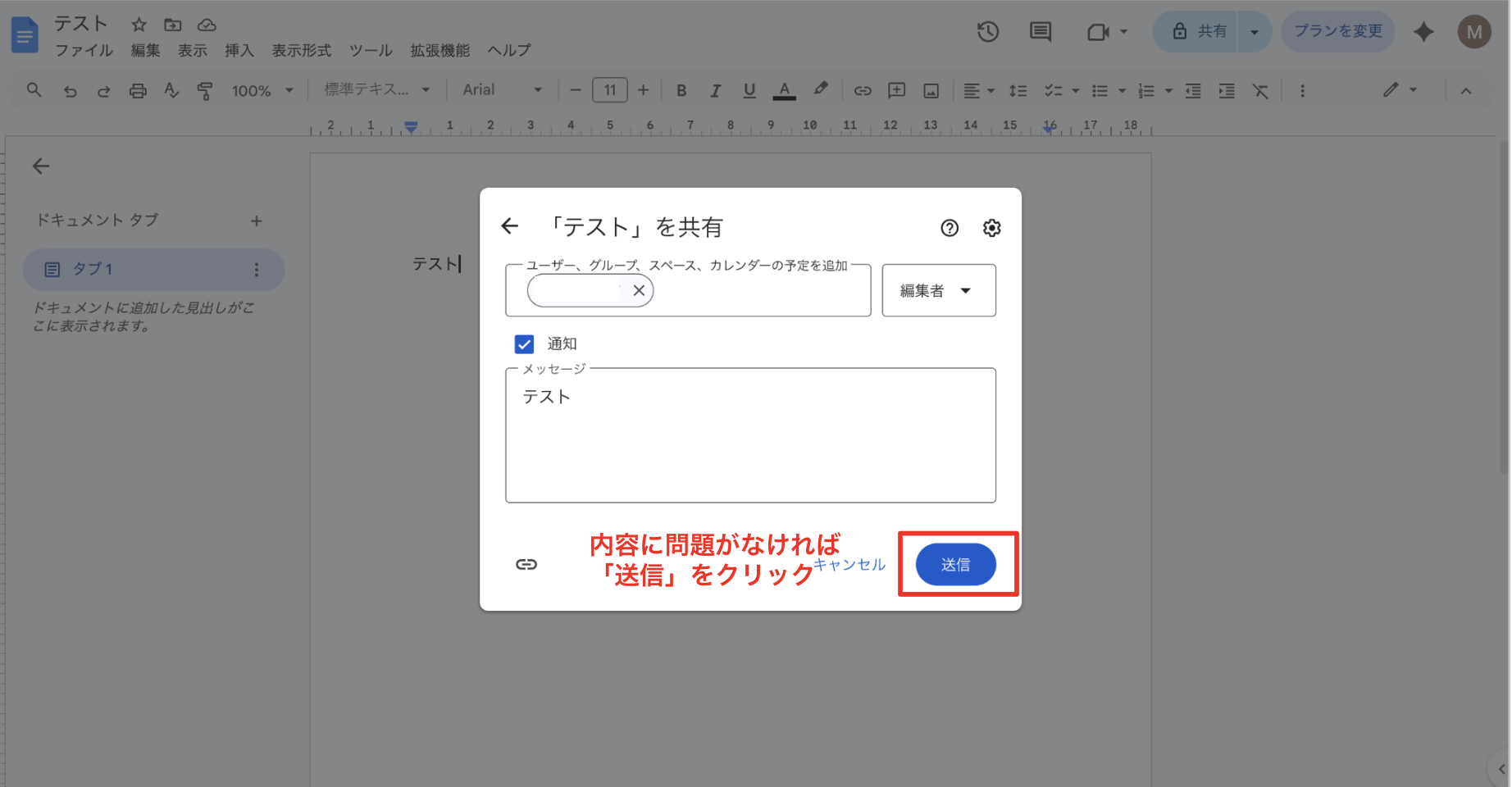This screenshot has width=1512, height=787.
Task: Add a comment from toolbar
Action: click(897, 90)
